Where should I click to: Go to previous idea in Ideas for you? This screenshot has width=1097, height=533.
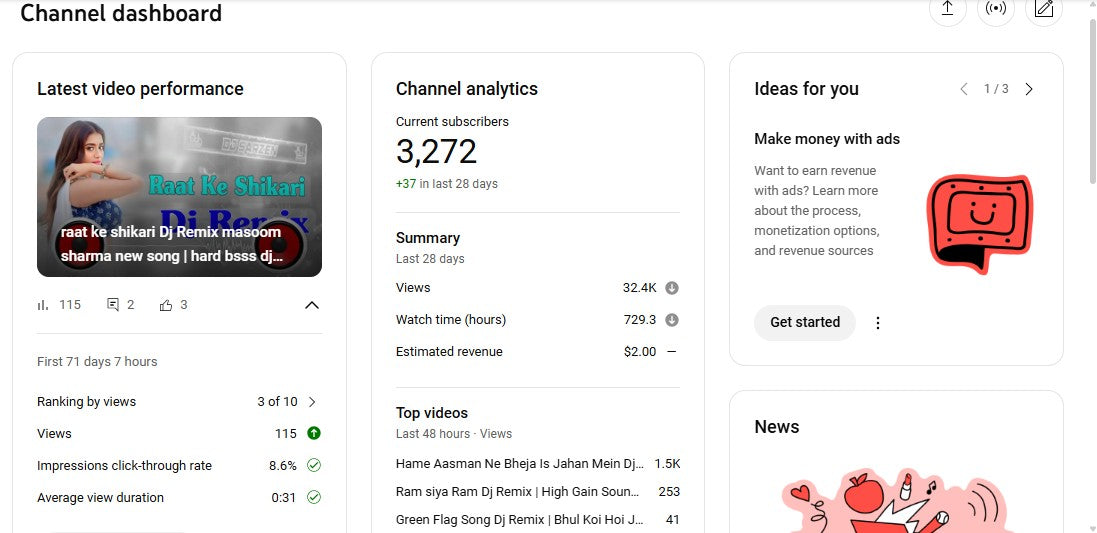click(964, 89)
